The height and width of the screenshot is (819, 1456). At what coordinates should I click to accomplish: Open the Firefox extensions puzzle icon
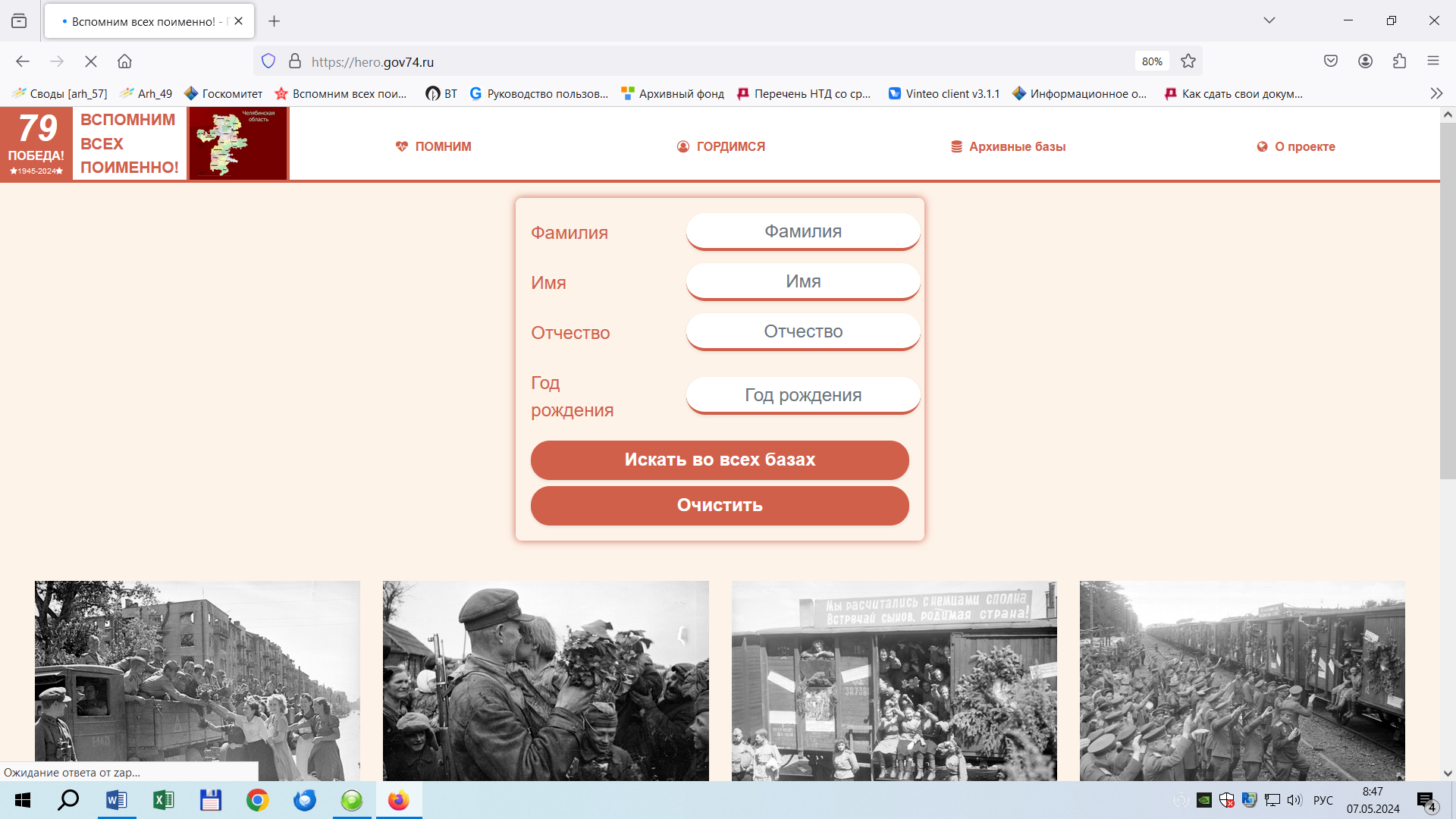click(1399, 61)
